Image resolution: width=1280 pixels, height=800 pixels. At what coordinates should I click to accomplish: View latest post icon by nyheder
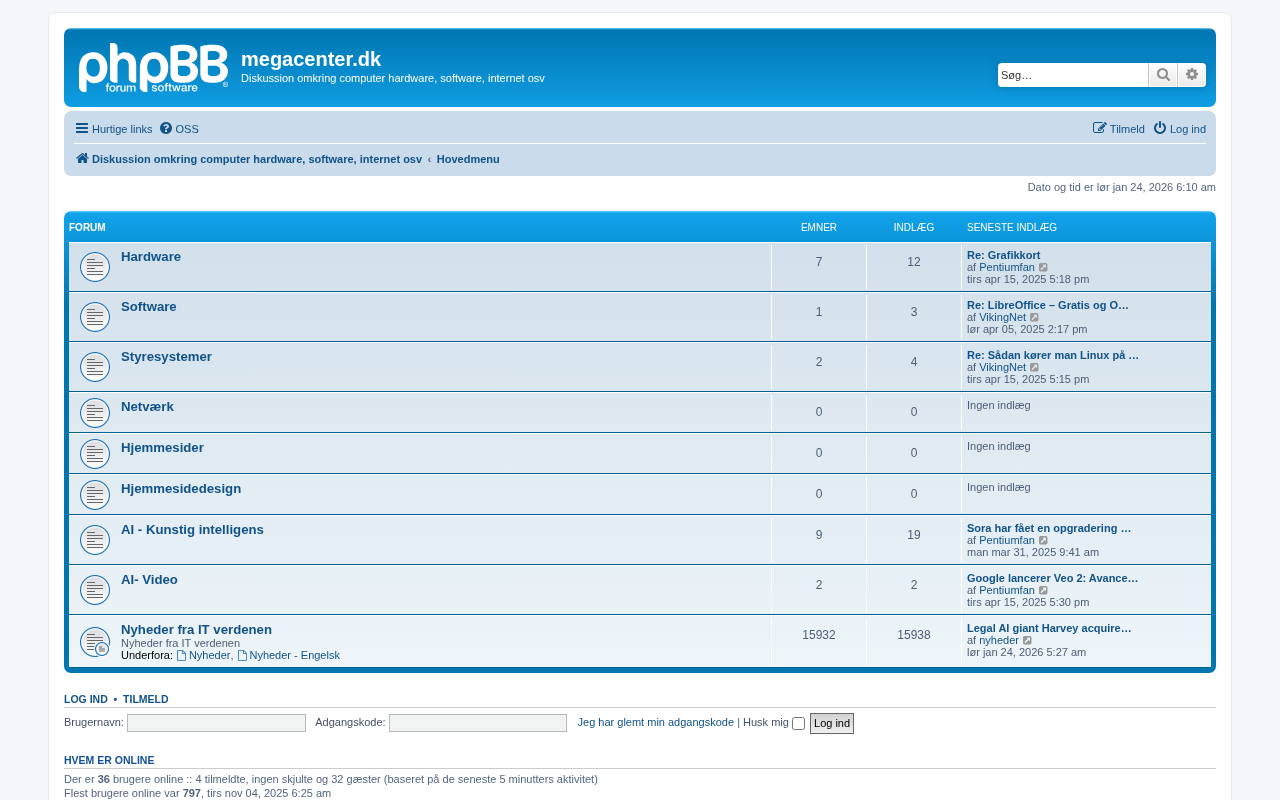click(1028, 640)
